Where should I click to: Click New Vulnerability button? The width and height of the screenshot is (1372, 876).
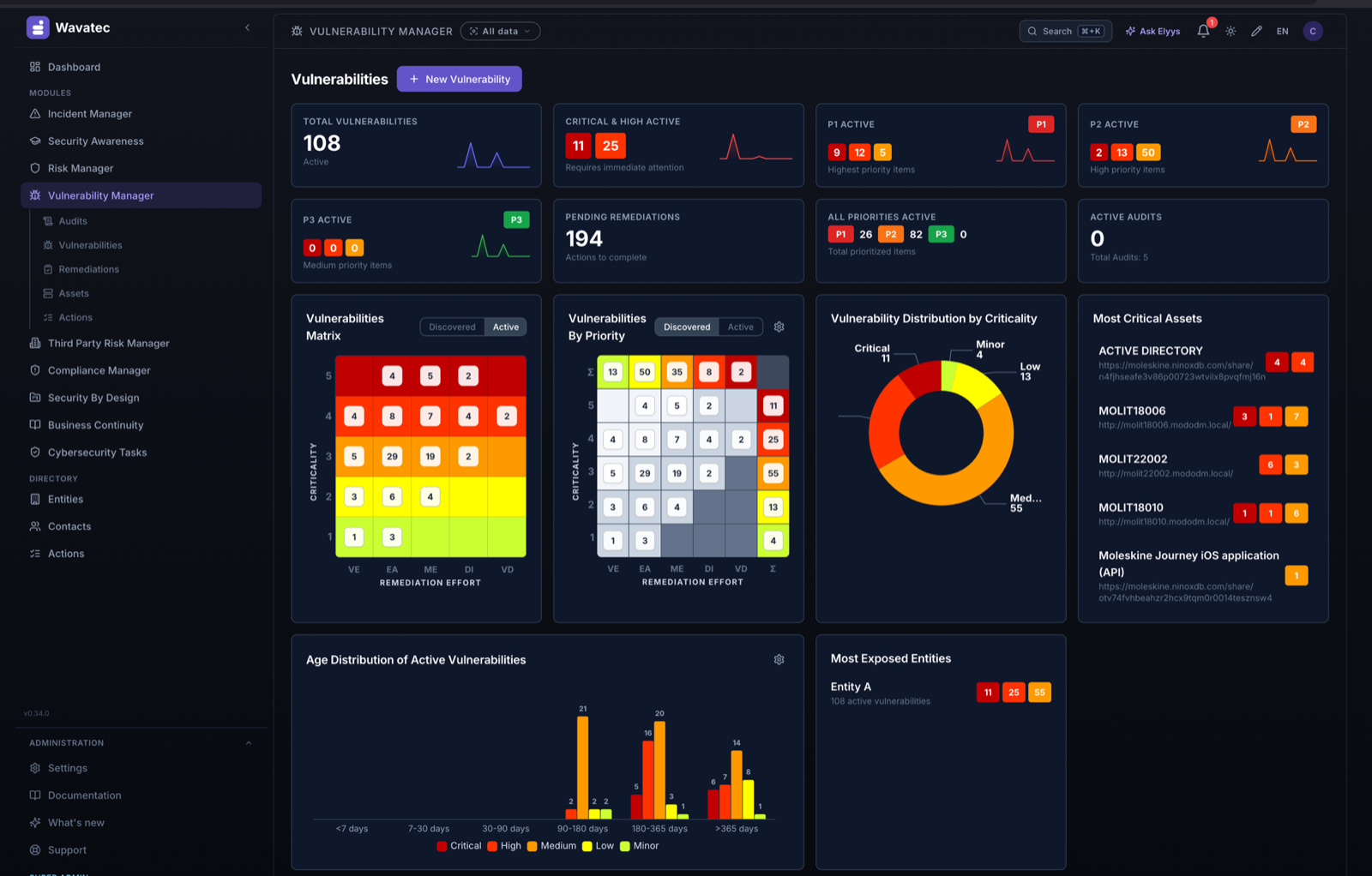pyautogui.click(x=460, y=79)
